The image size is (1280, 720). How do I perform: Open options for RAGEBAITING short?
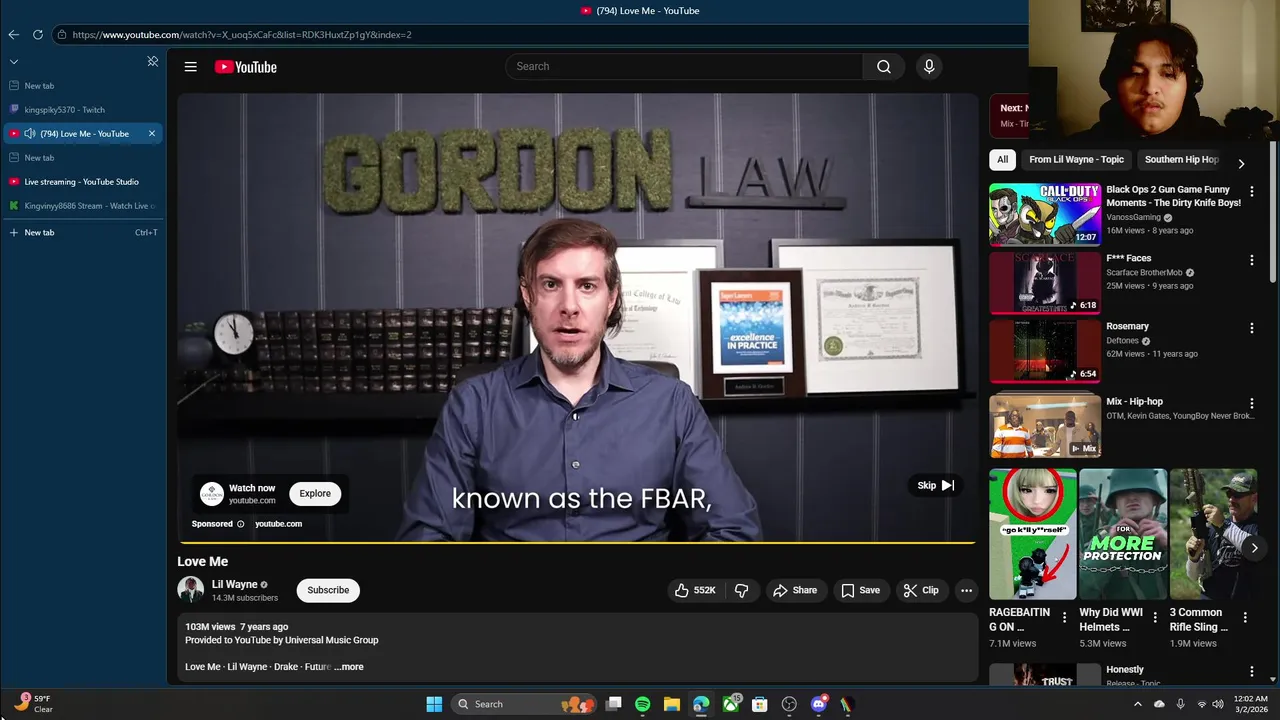1064,618
